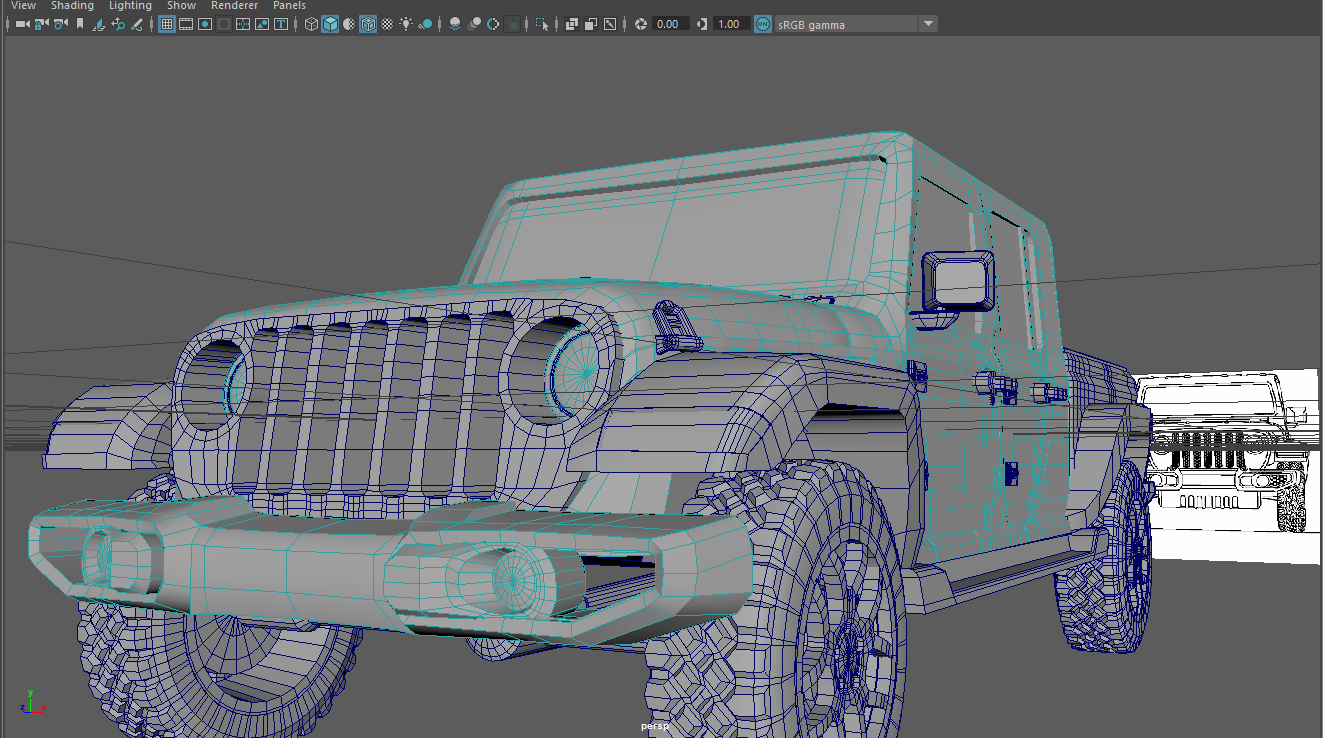
Task: Toggle the viewport Grid display
Action: (167, 24)
